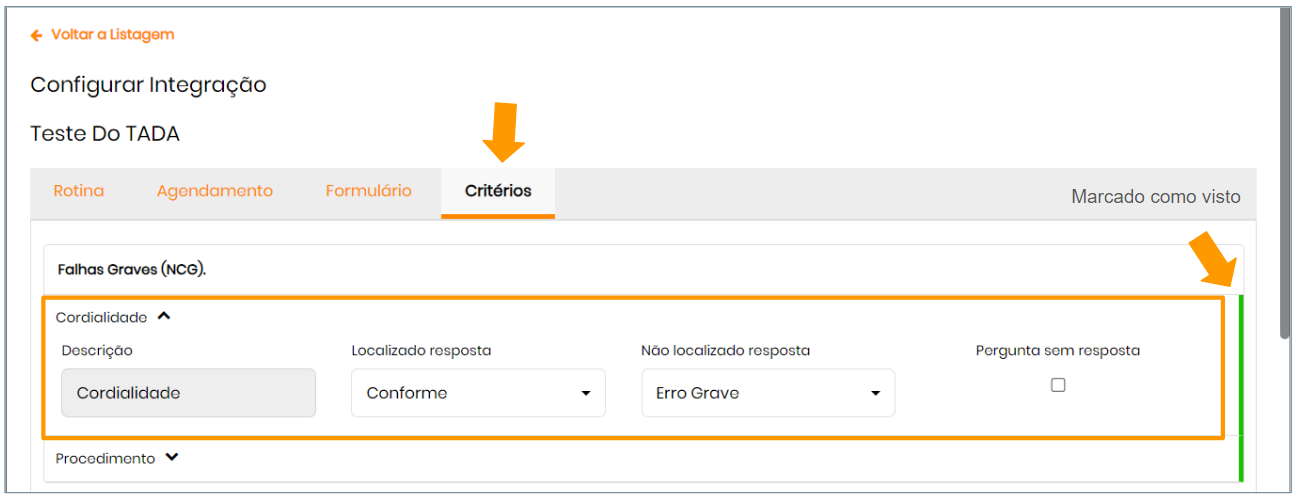Click the back arrow icon beside Voltar a Listagem
This screenshot has height=500, width=1295.
click(x=37, y=35)
